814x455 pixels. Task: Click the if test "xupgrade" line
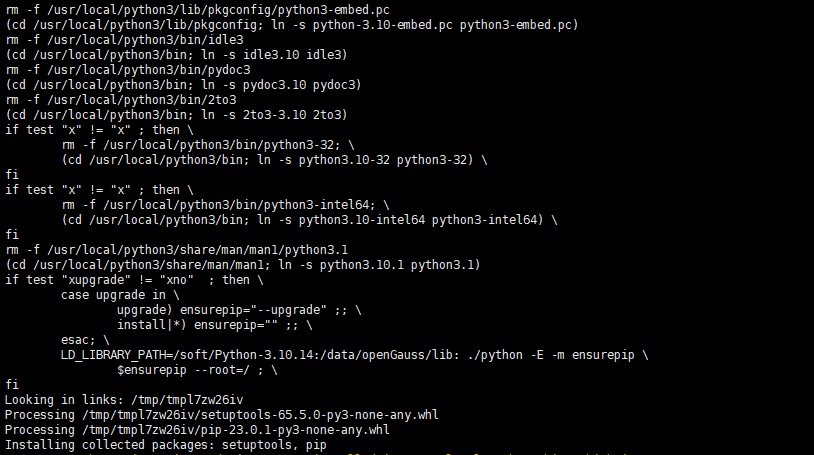pos(128,280)
